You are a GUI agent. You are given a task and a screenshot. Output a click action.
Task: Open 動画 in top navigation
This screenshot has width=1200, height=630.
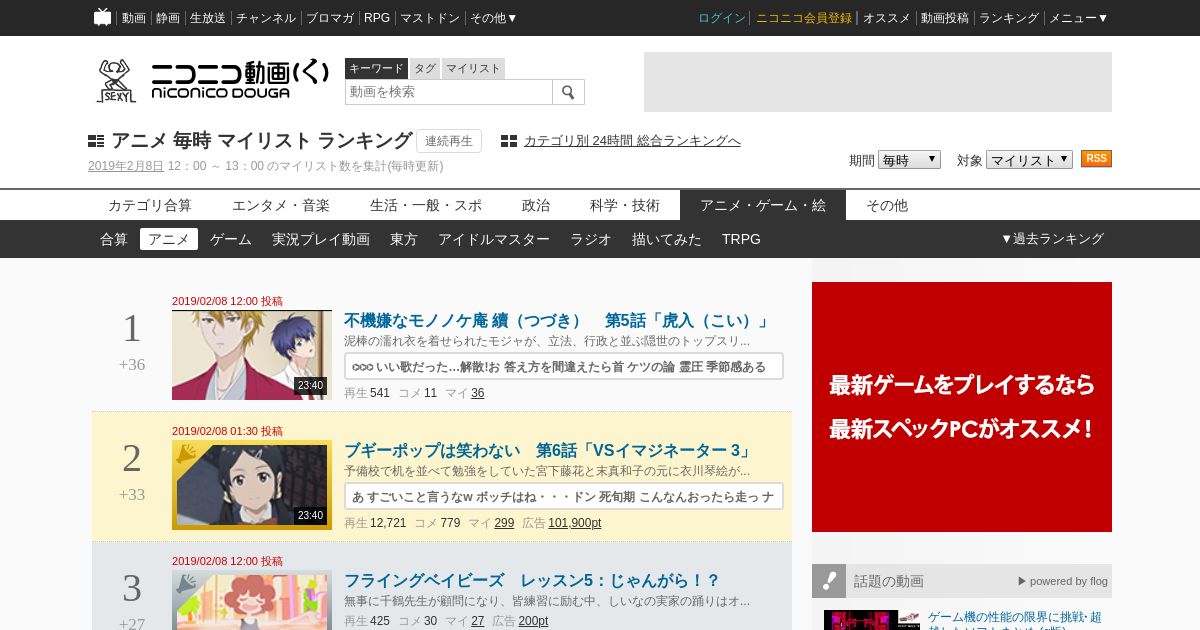tap(134, 18)
